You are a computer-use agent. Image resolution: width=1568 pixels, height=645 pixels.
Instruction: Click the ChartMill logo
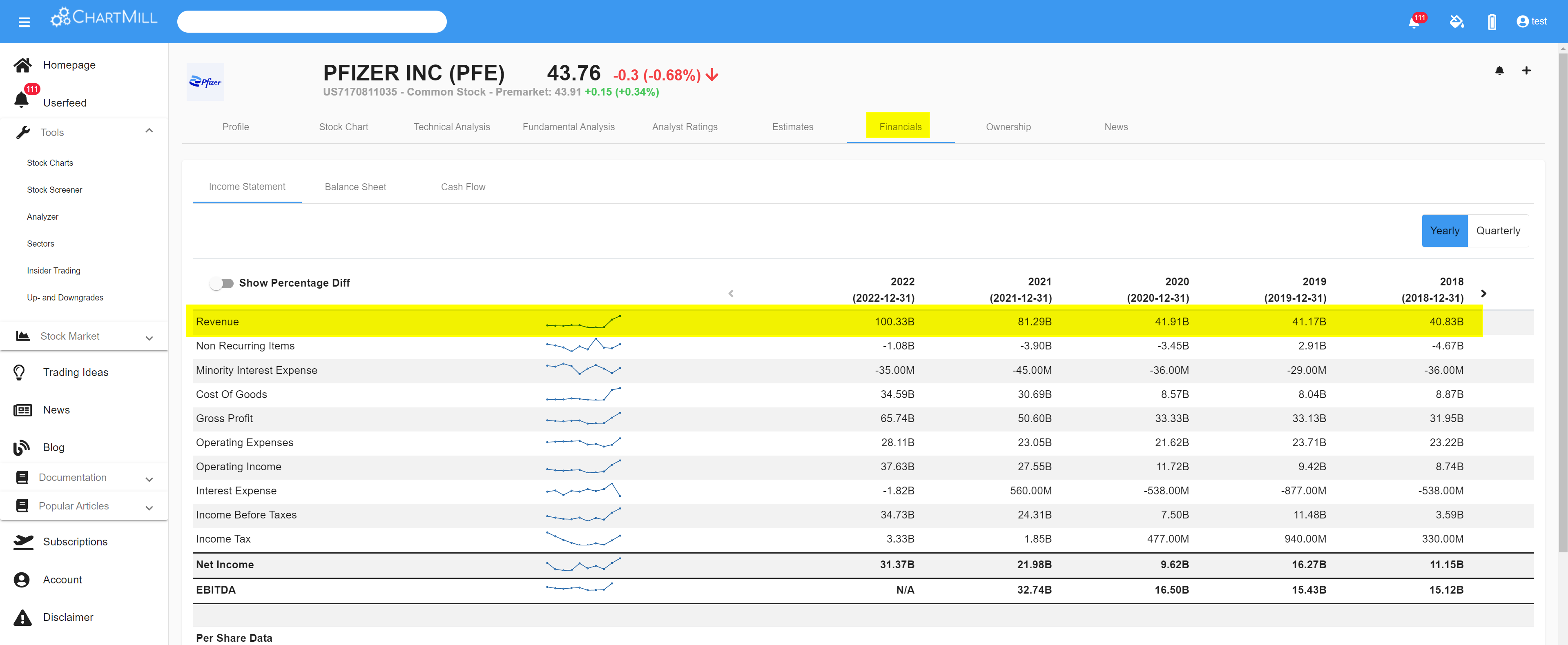(x=104, y=18)
